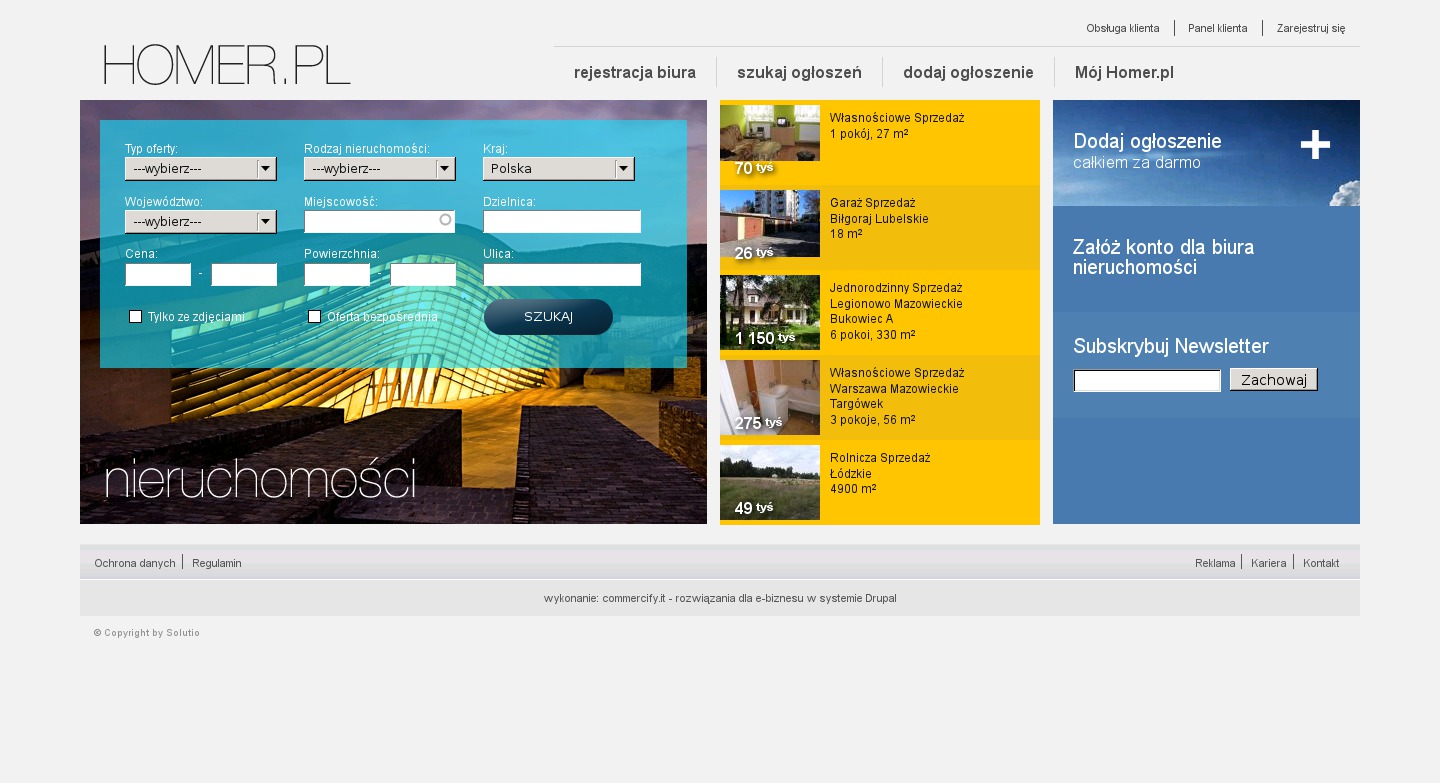
Task: Open the Legionowo house listing photo
Action: [x=769, y=312]
